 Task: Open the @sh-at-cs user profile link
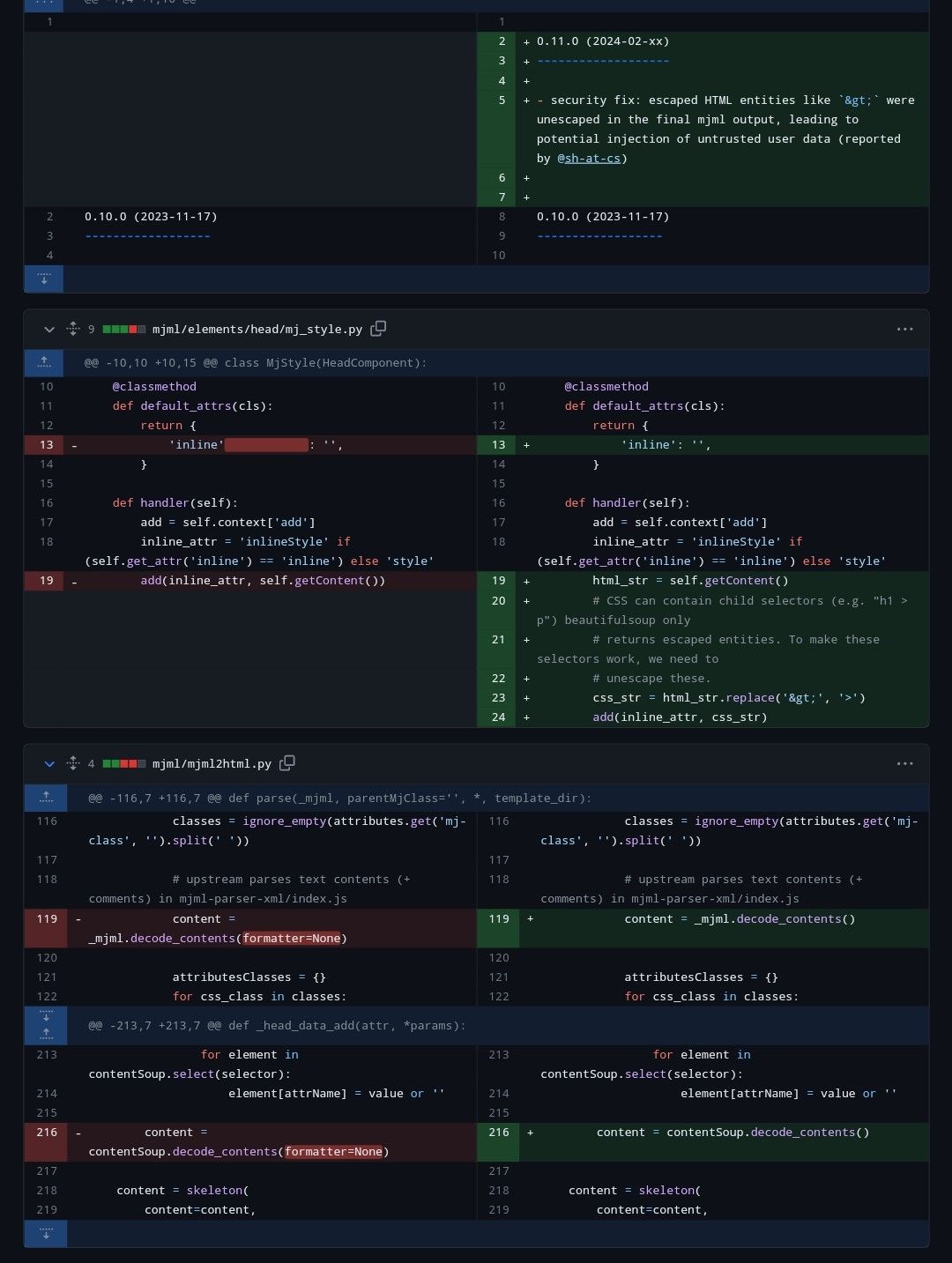coord(591,158)
